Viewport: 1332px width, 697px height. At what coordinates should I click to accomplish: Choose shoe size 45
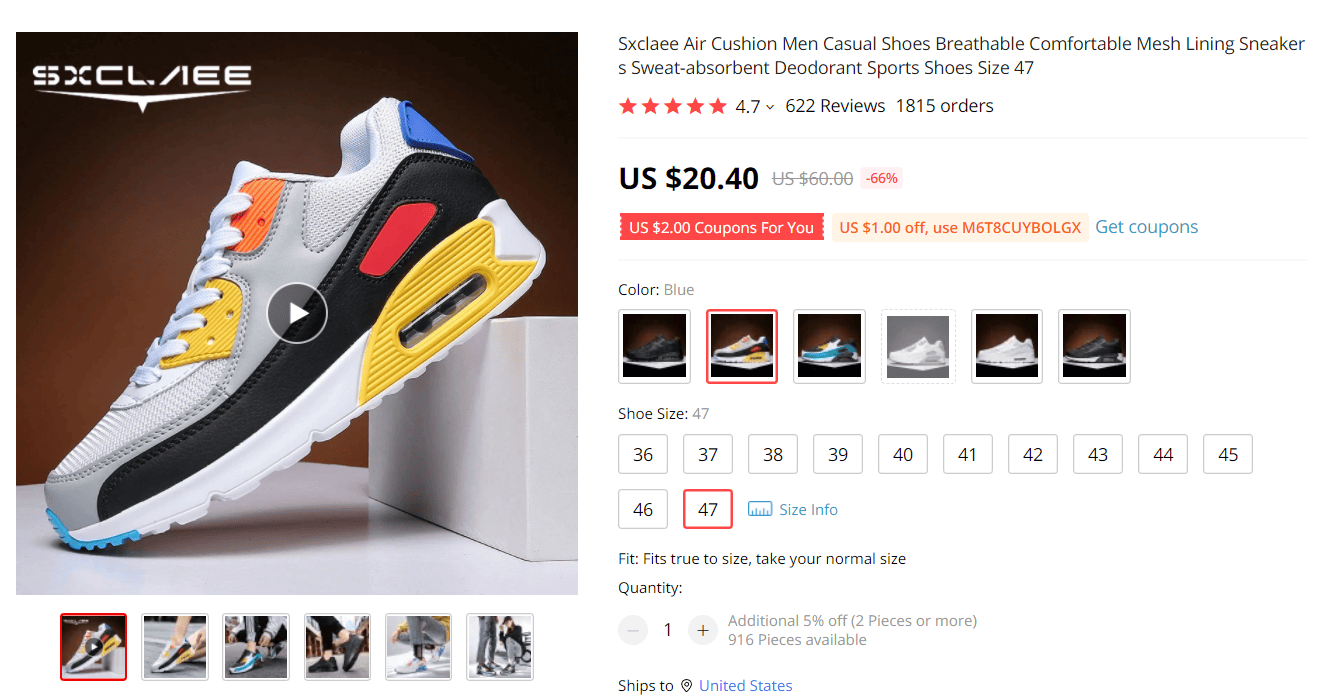coord(1228,454)
